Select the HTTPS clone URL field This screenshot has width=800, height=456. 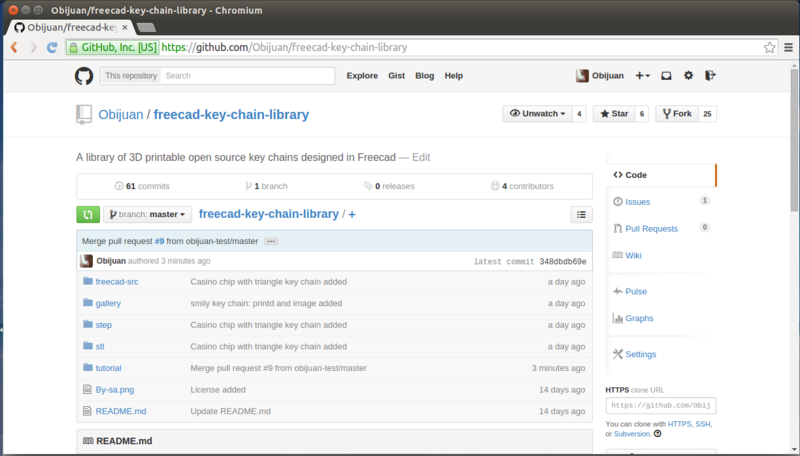[x=660, y=406]
